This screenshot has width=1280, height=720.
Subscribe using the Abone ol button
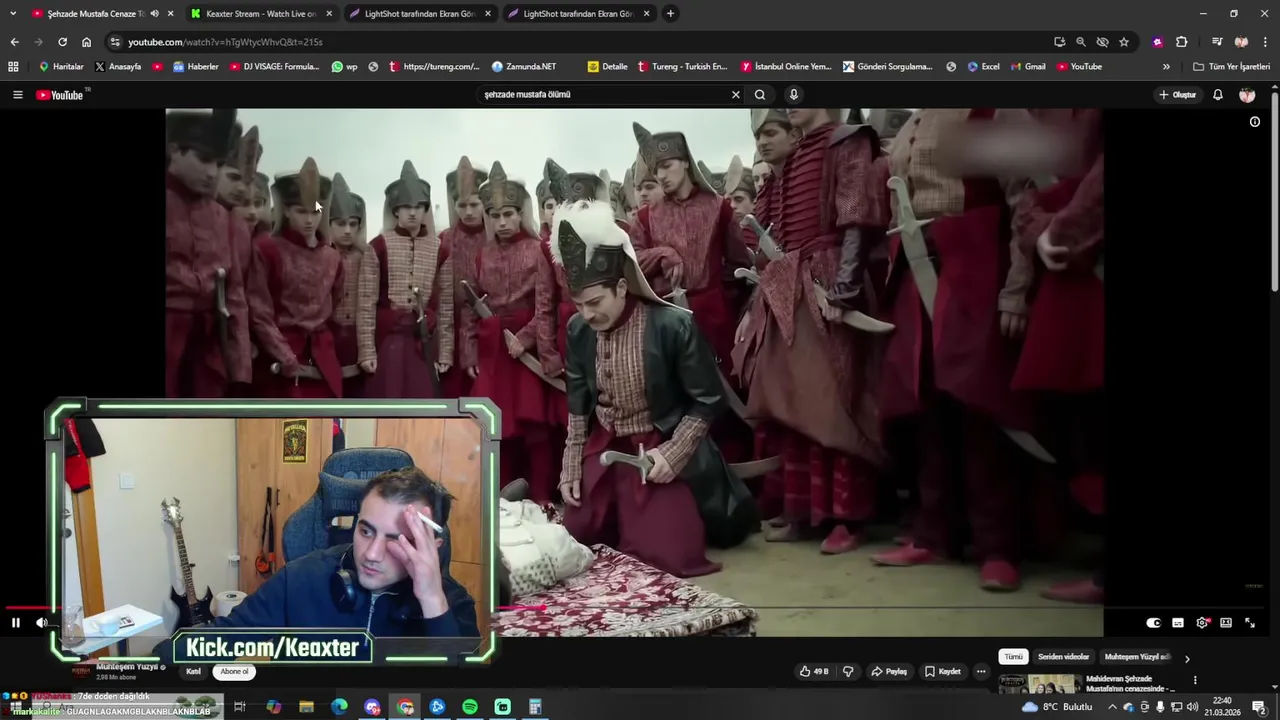point(234,671)
